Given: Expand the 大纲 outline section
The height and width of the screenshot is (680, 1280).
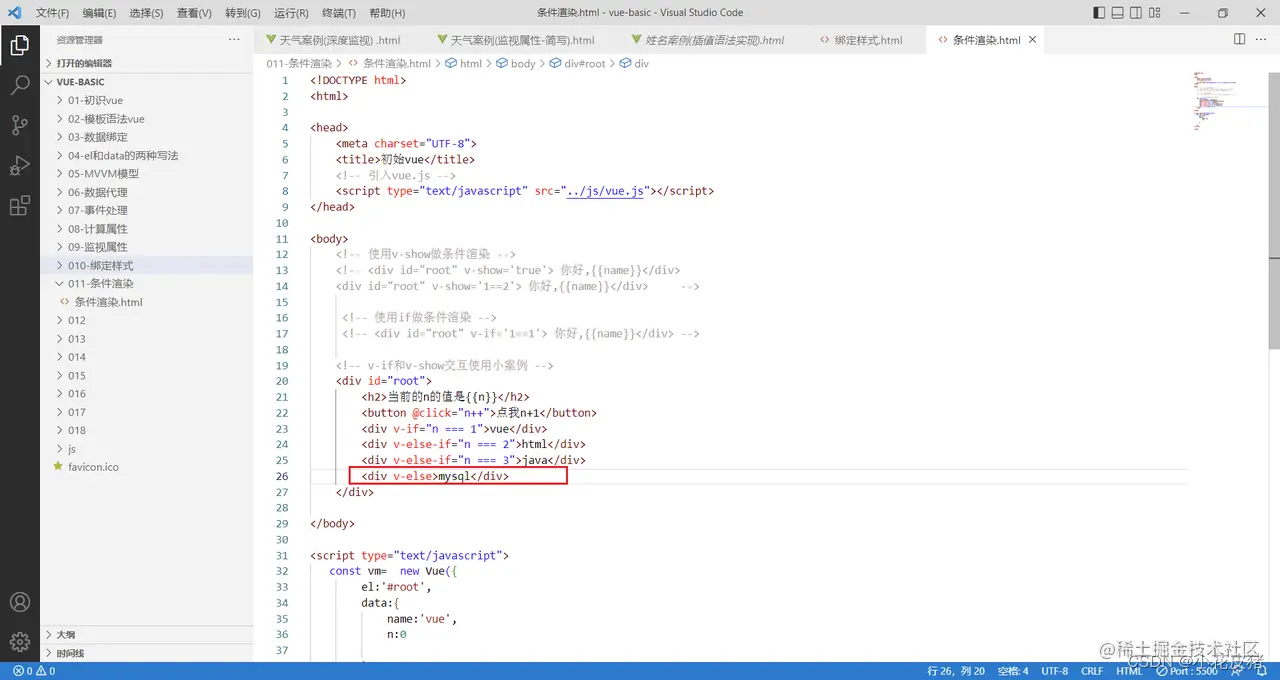Looking at the screenshot, I should [x=147, y=635].
